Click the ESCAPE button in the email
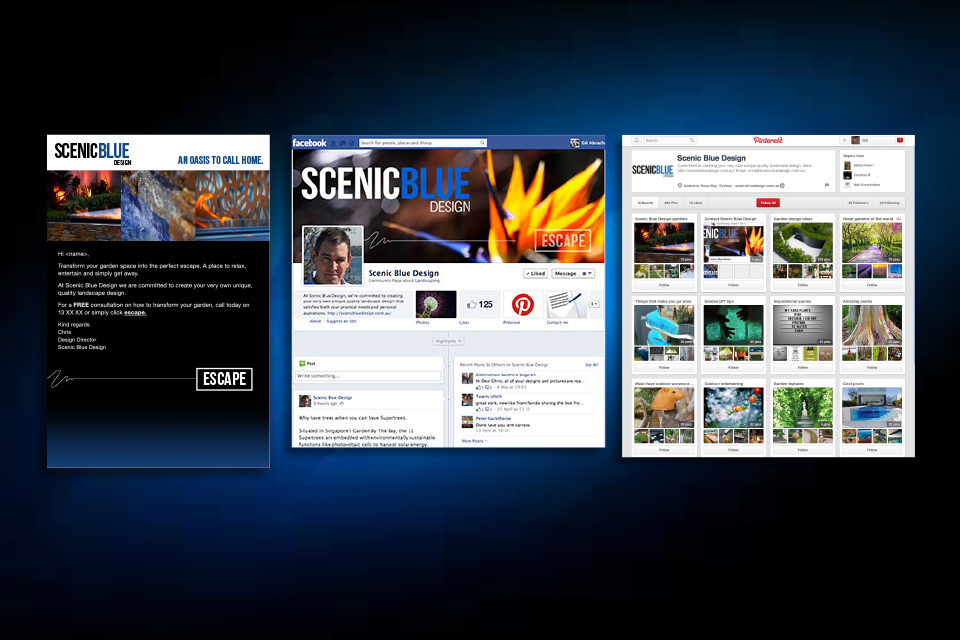Image resolution: width=960 pixels, height=640 pixels. (224, 379)
